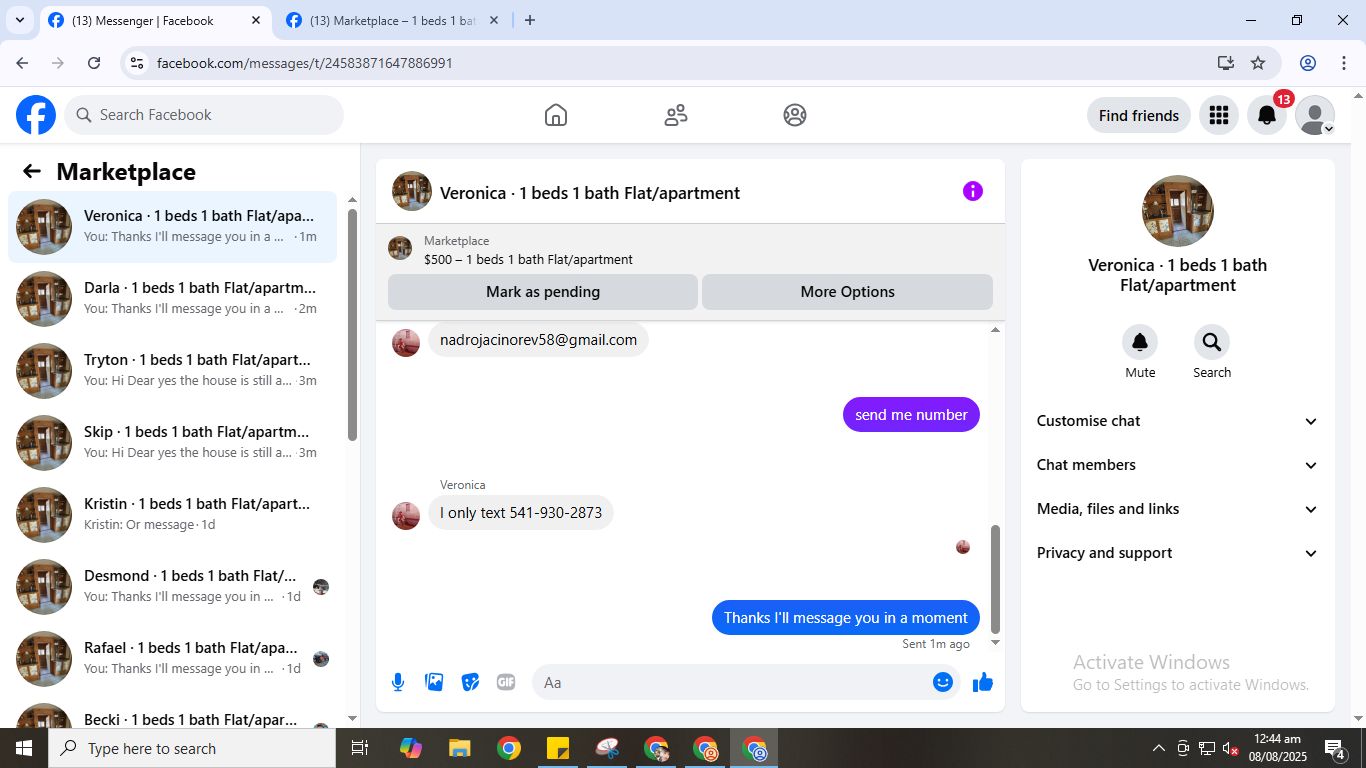Open the $500 – 1 beds listing link
Screen dimensions: 1366x768
pos(528,259)
